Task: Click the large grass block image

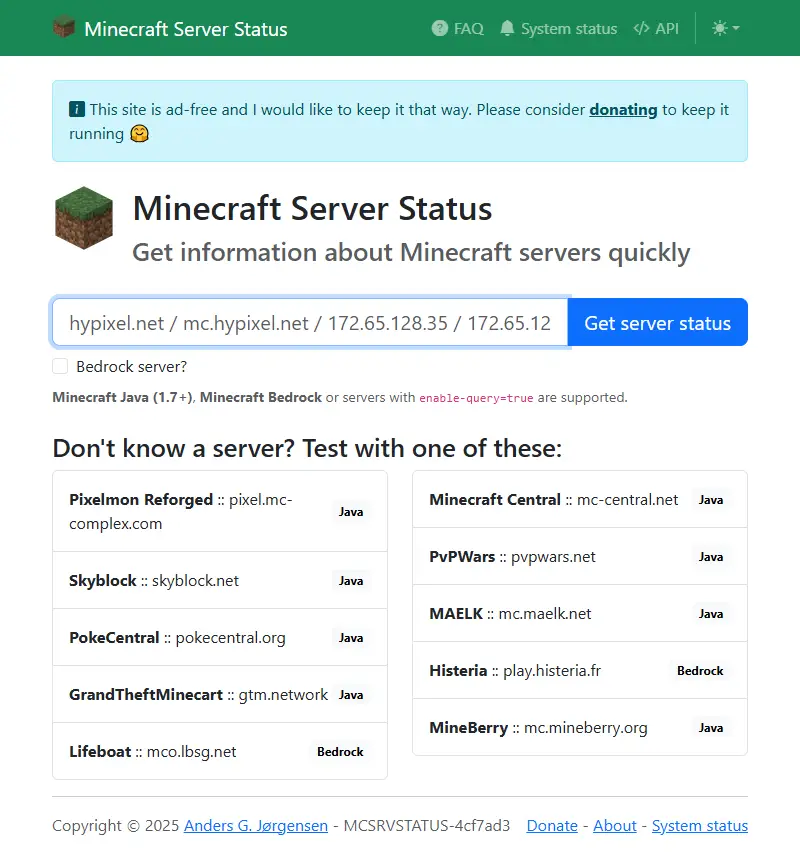Action: [x=84, y=218]
